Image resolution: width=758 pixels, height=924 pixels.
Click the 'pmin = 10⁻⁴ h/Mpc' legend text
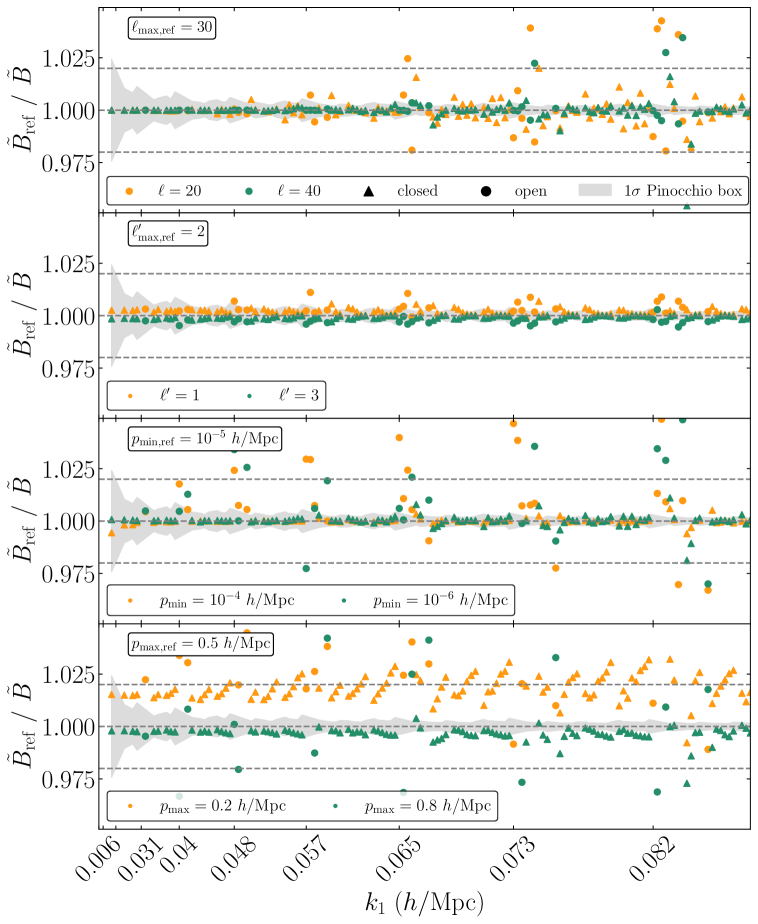pyautogui.click(x=227, y=600)
